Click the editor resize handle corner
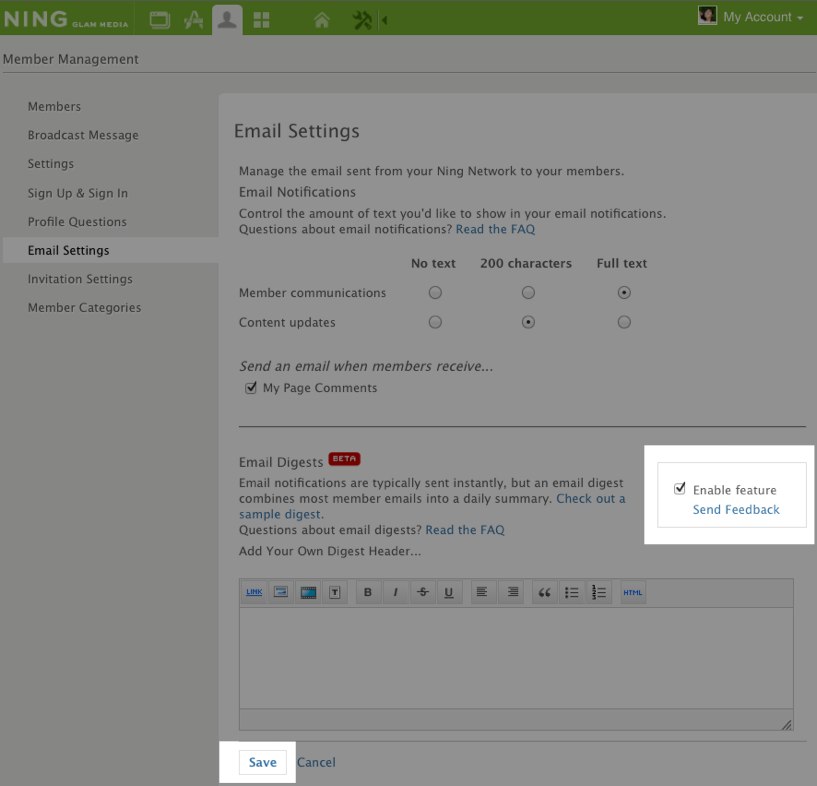The width and height of the screenshot is (817, 786). point(786,725)
